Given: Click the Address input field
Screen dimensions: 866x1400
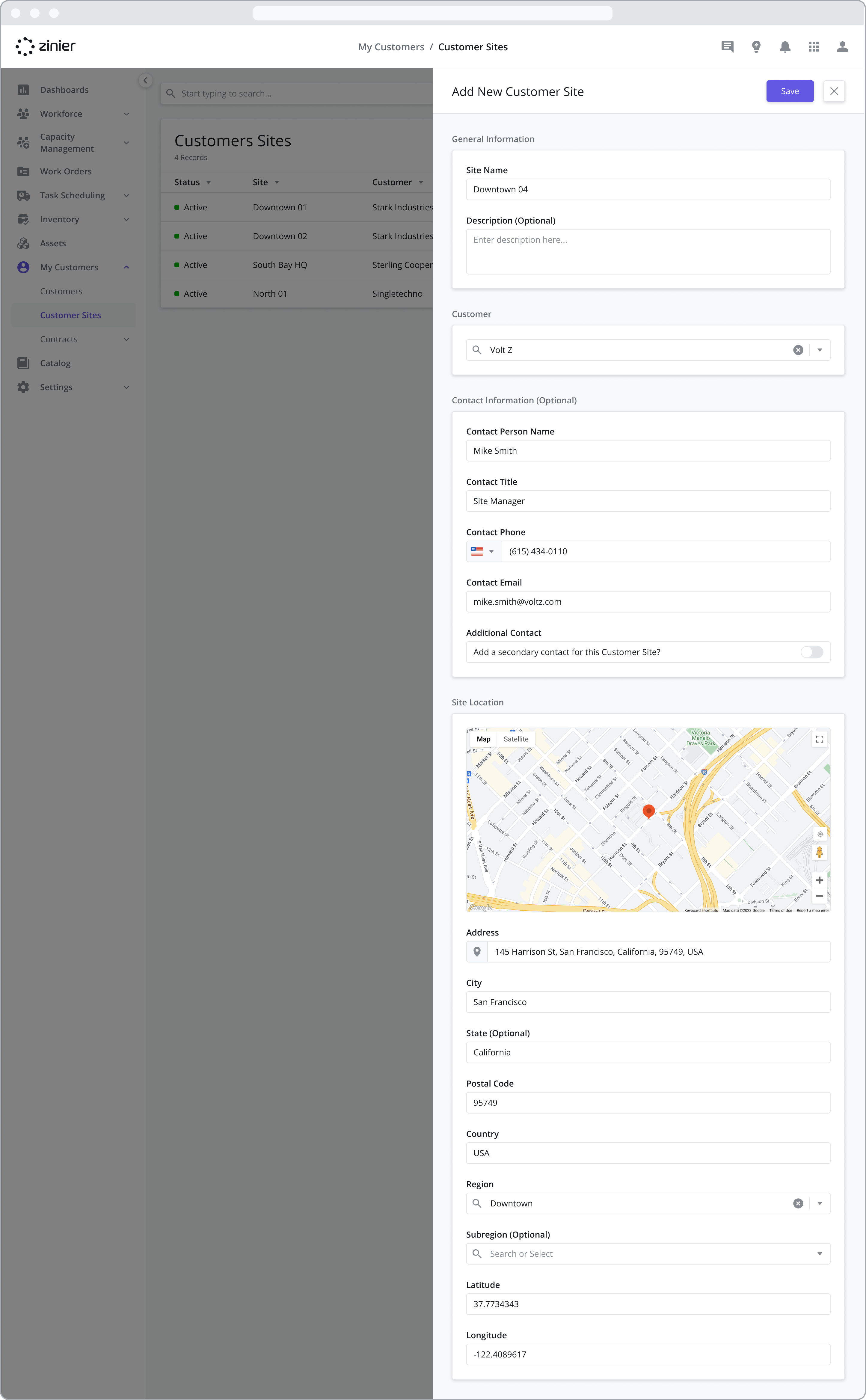Looking at the screenshot, I should (659, 952).
